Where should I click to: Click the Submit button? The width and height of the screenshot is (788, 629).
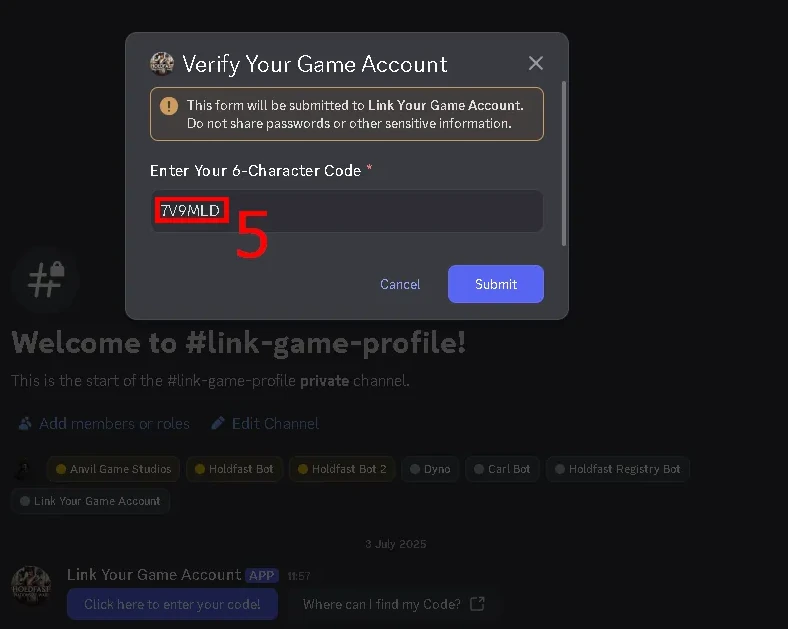496,284
